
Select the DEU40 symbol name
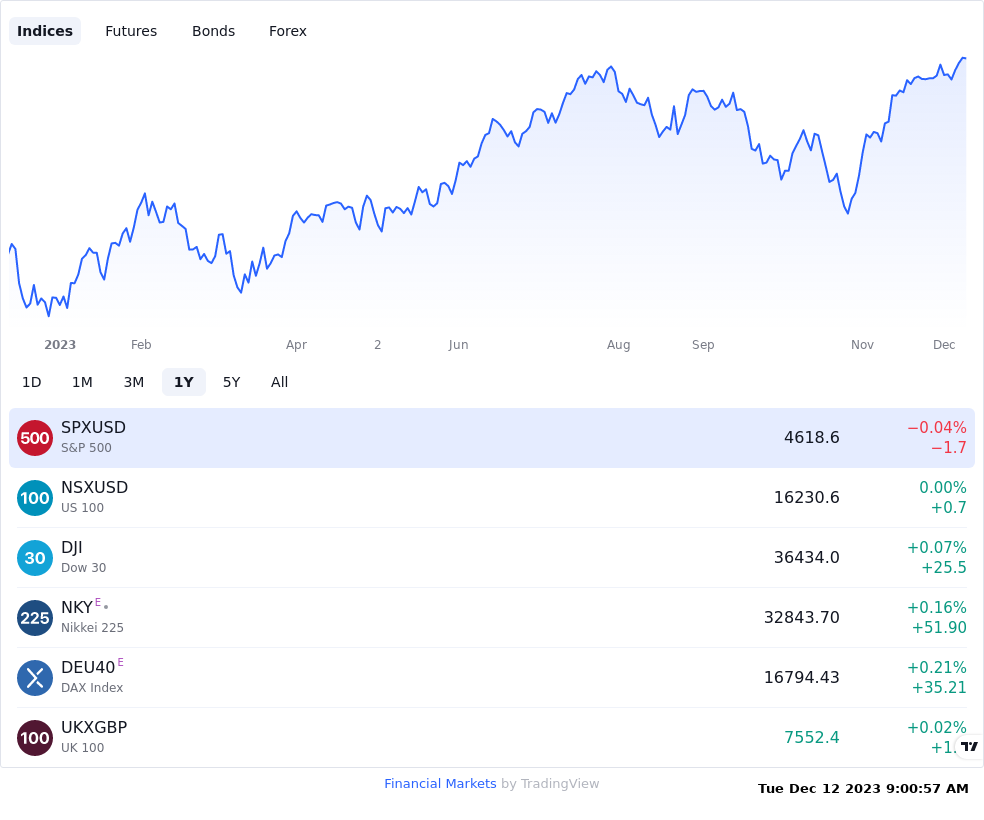coord(88,668)
